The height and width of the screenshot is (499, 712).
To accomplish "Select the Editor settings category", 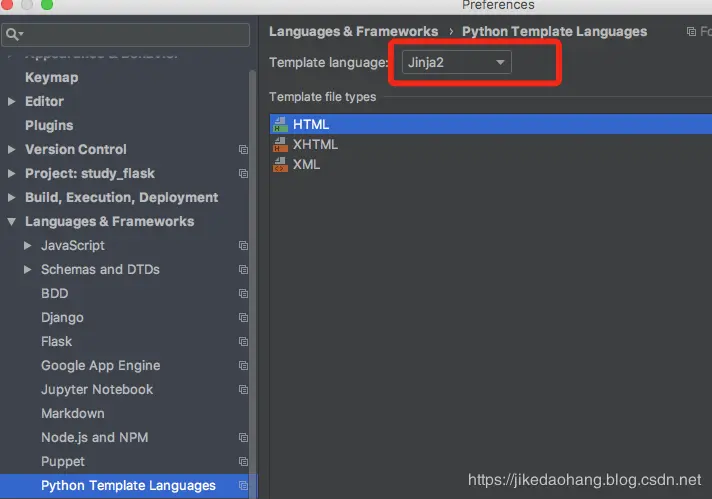I will 44,101.
